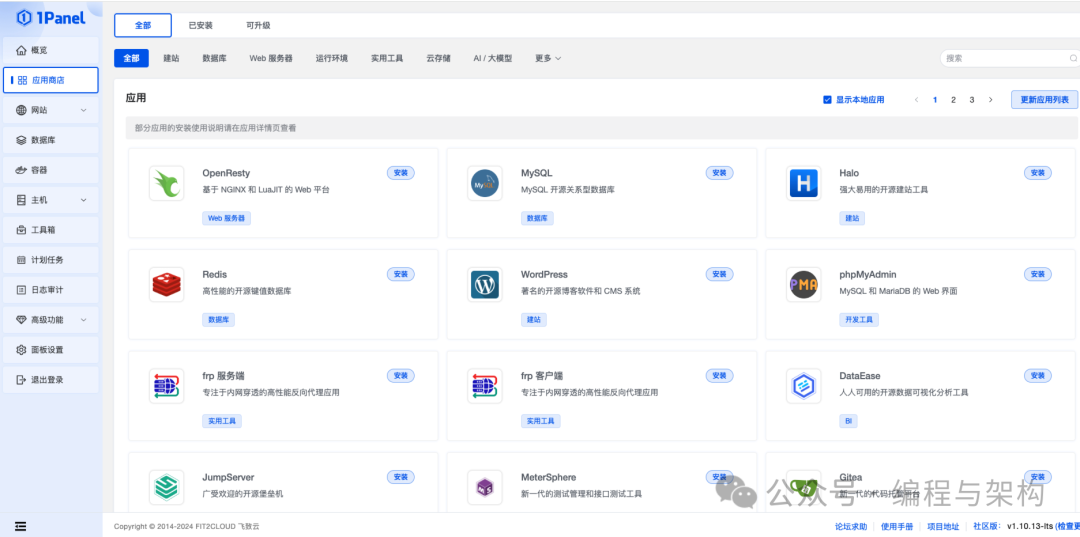Click the 网站 globe icon
The height and width of the screenshot is (537, 1080).
coord(21,110)
